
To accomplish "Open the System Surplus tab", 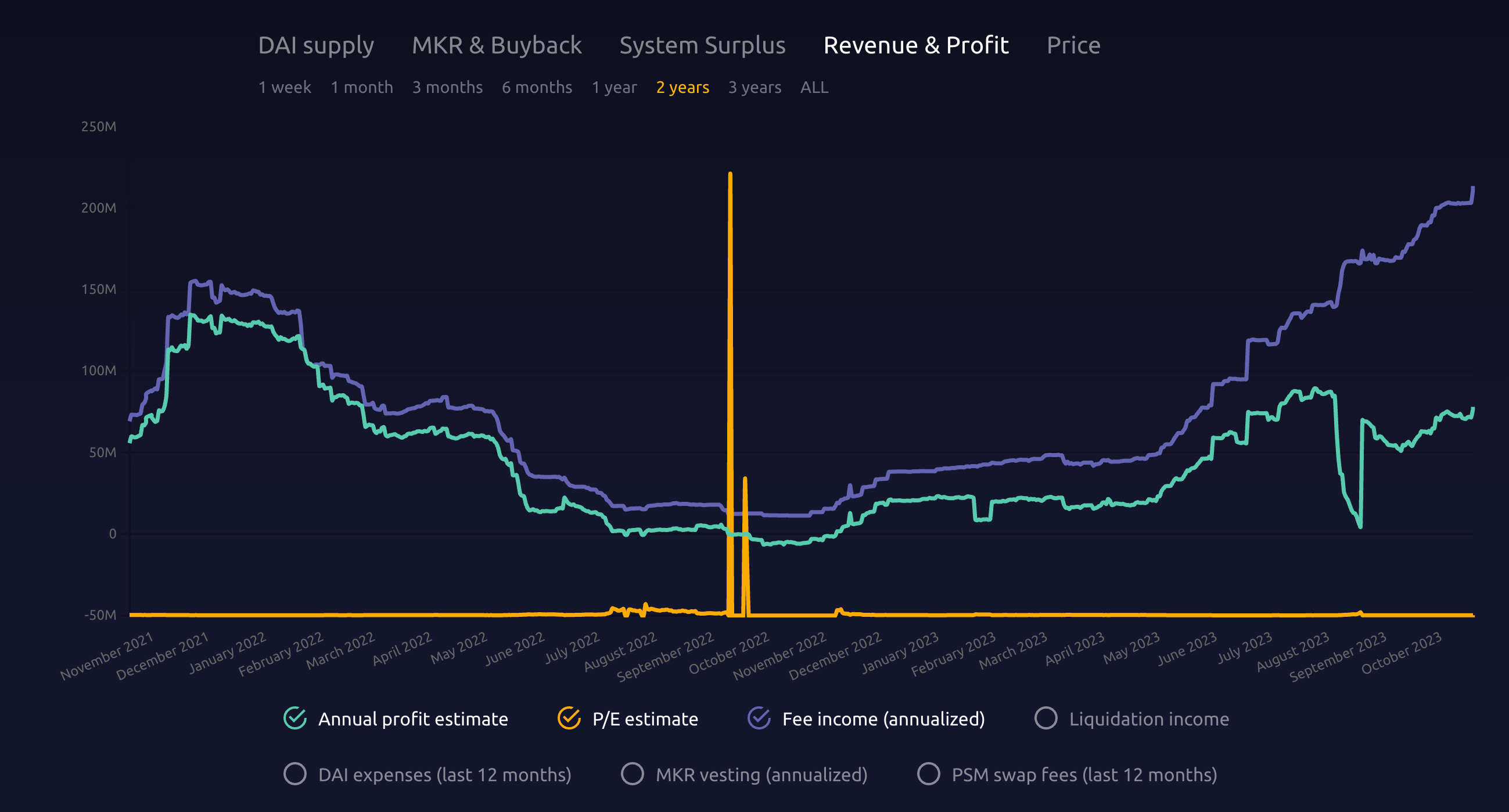I will [x=702, y=46].
